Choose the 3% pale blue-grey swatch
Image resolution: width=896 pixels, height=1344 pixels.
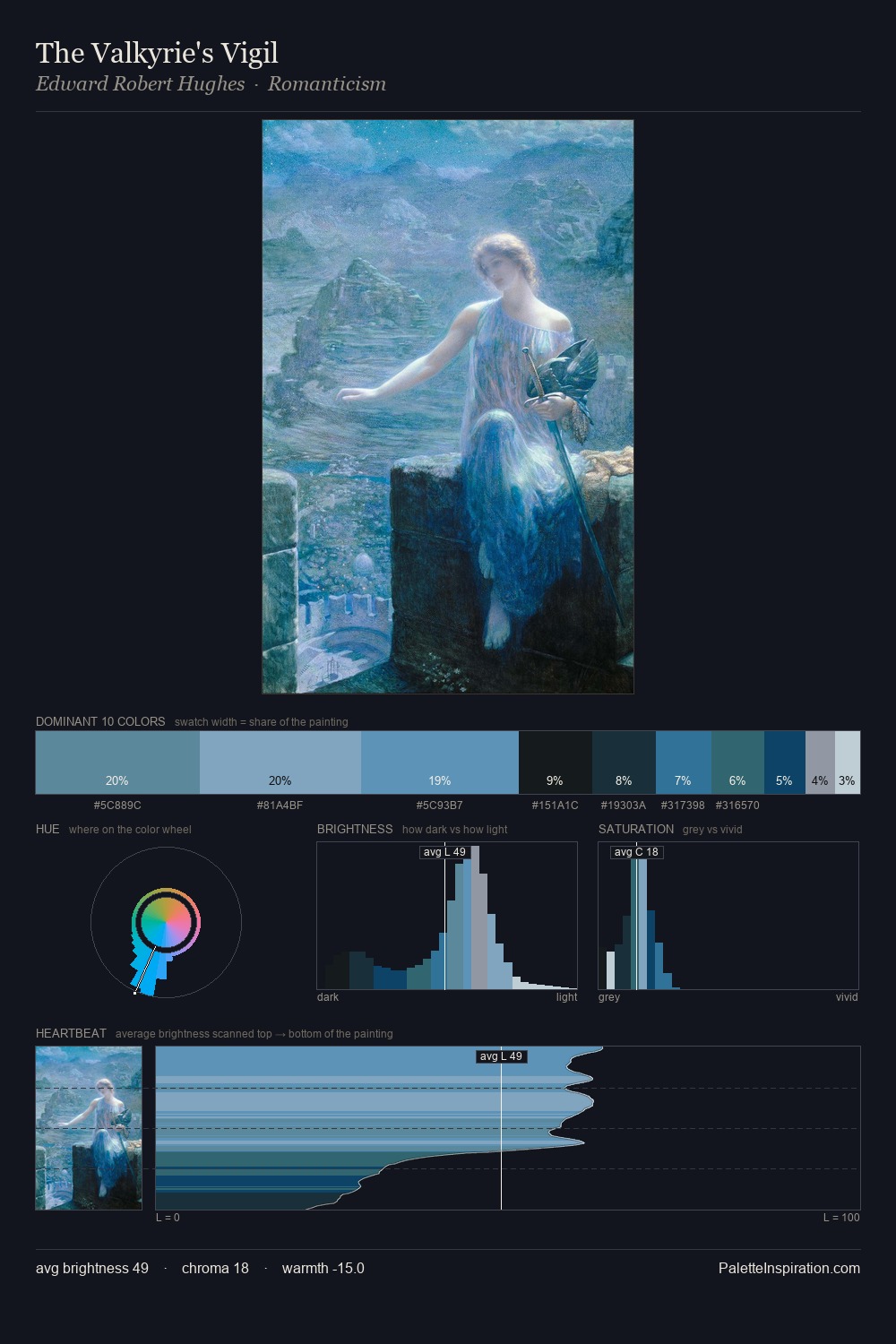(848, 762)
